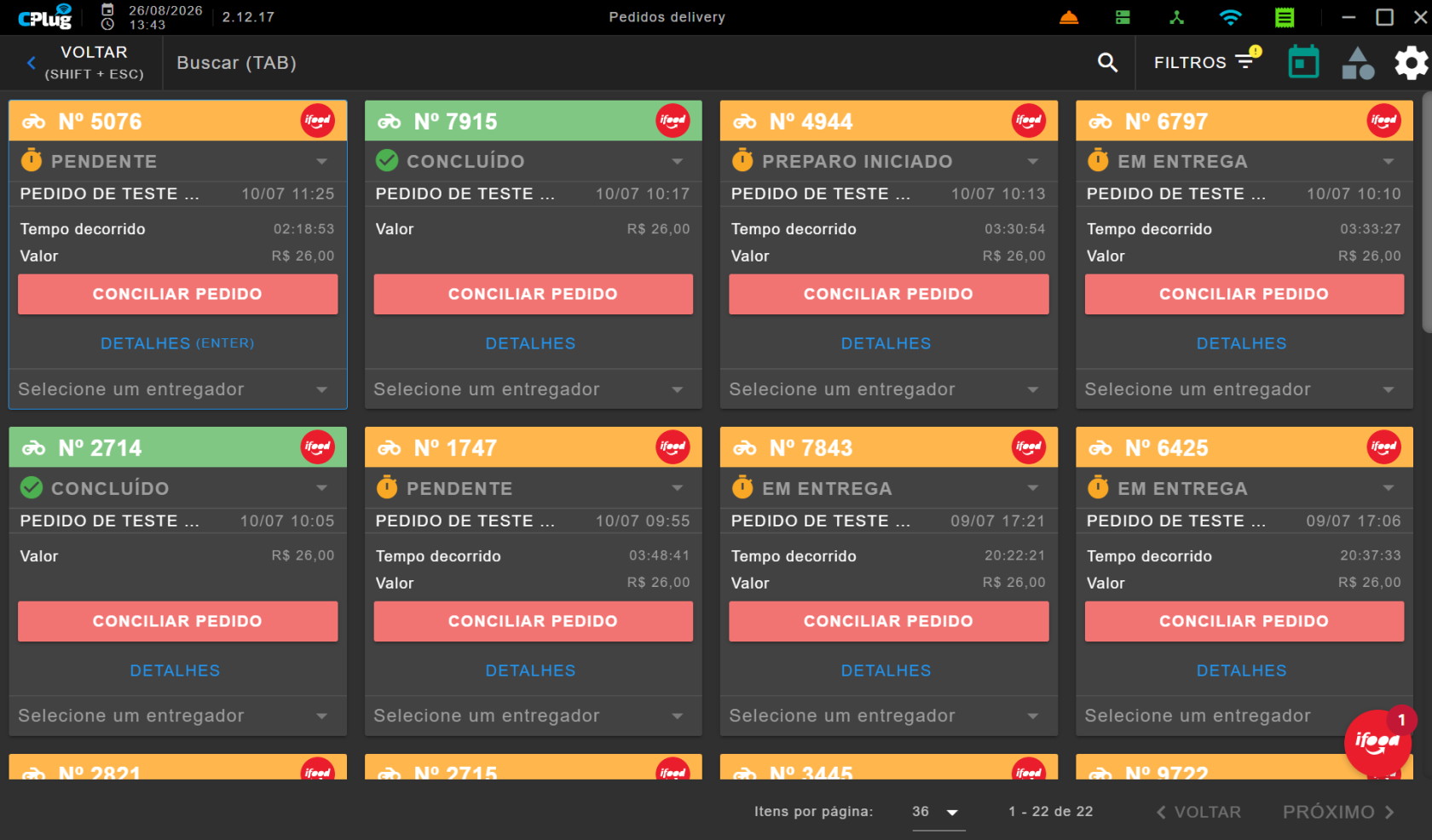This screenshot has width=1432, height=840.
Task: Click the green list icon in the title bar
Action: pyautogui.click(x=1285, y=17)
